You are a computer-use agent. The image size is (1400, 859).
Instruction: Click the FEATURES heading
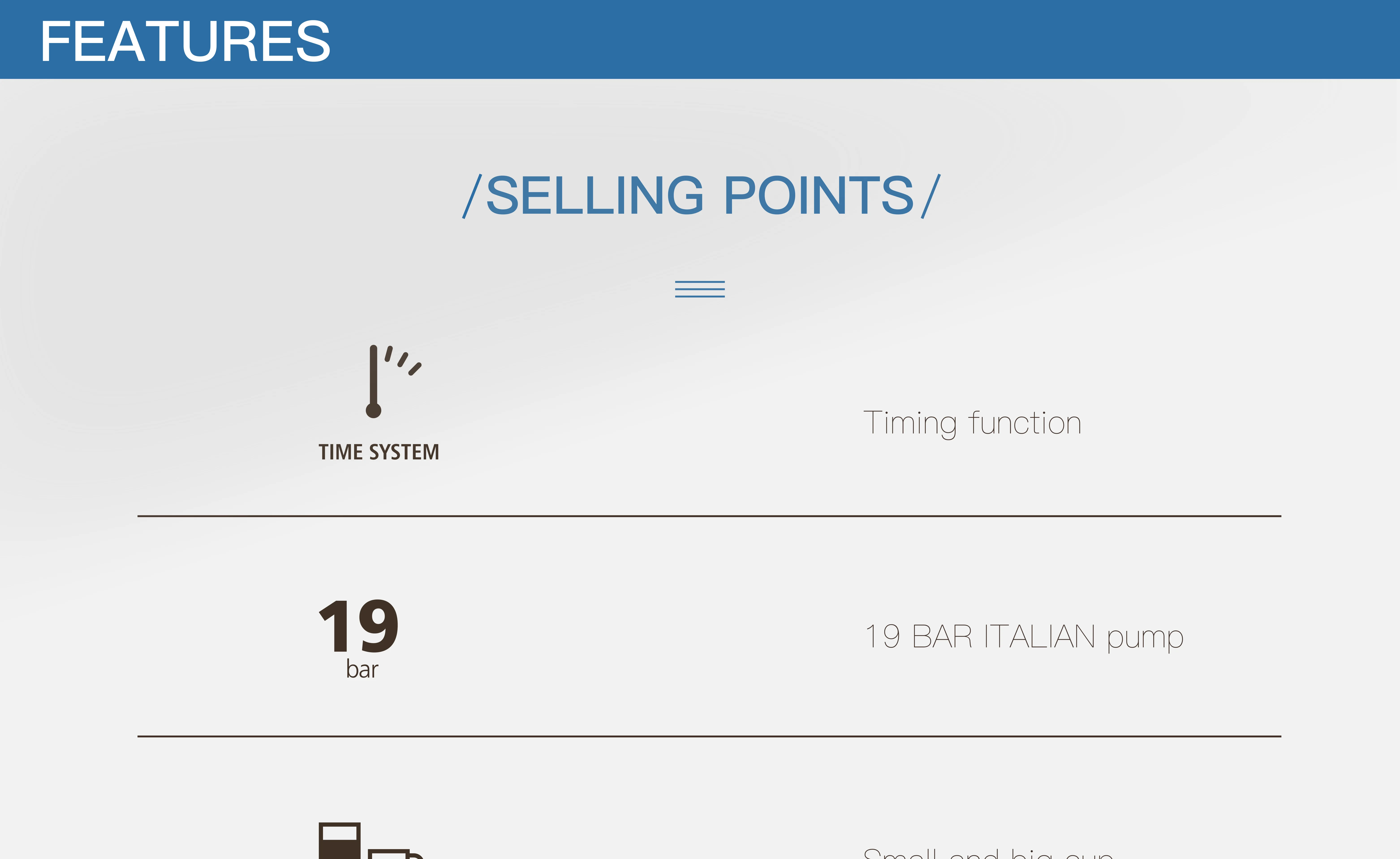(x=185, y=41)
